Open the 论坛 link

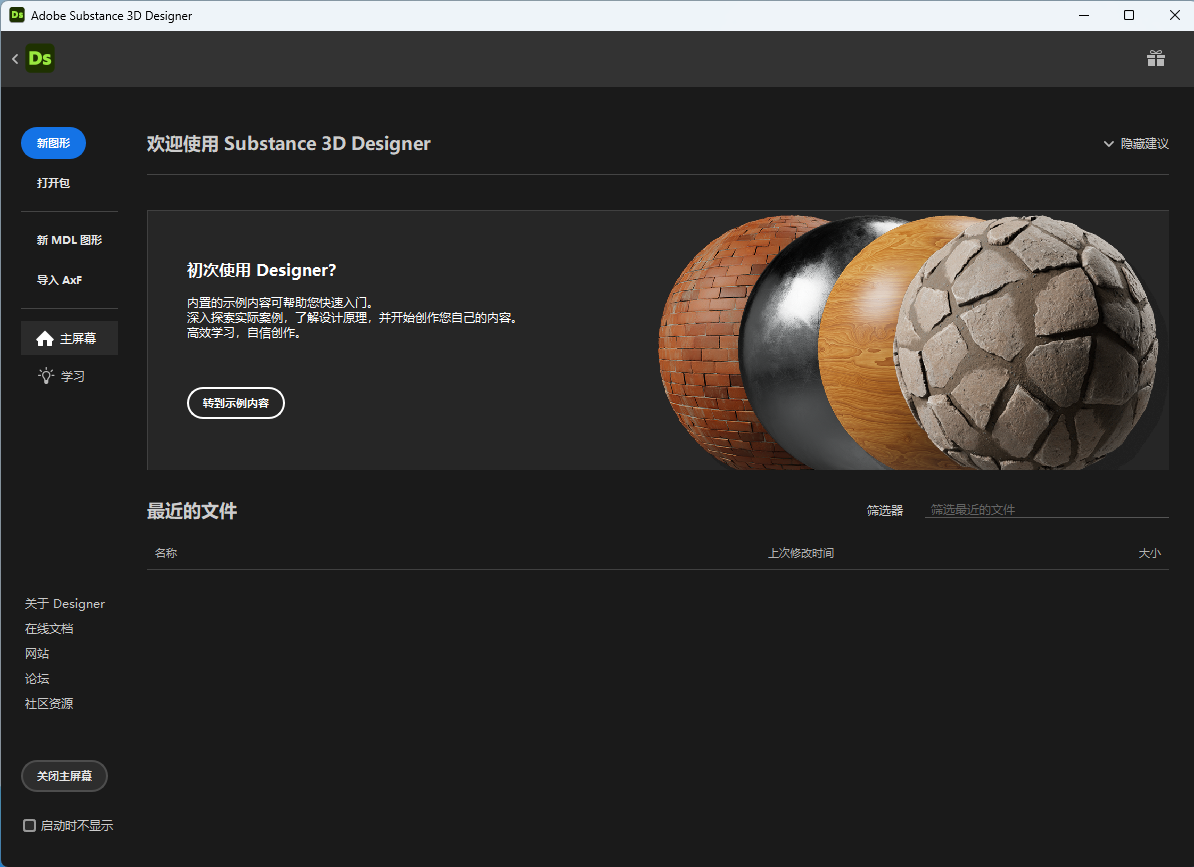pos(37,678)
